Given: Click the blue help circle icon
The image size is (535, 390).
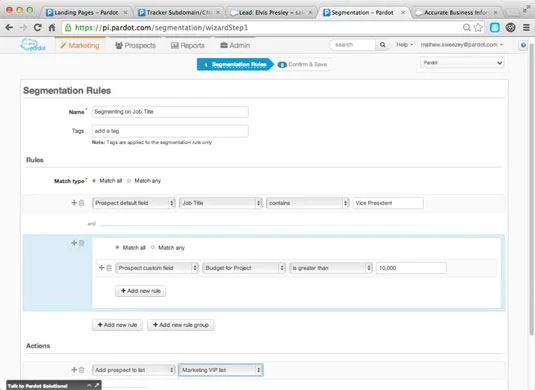Looking at the screenshot, I should [x=523, y=45].
